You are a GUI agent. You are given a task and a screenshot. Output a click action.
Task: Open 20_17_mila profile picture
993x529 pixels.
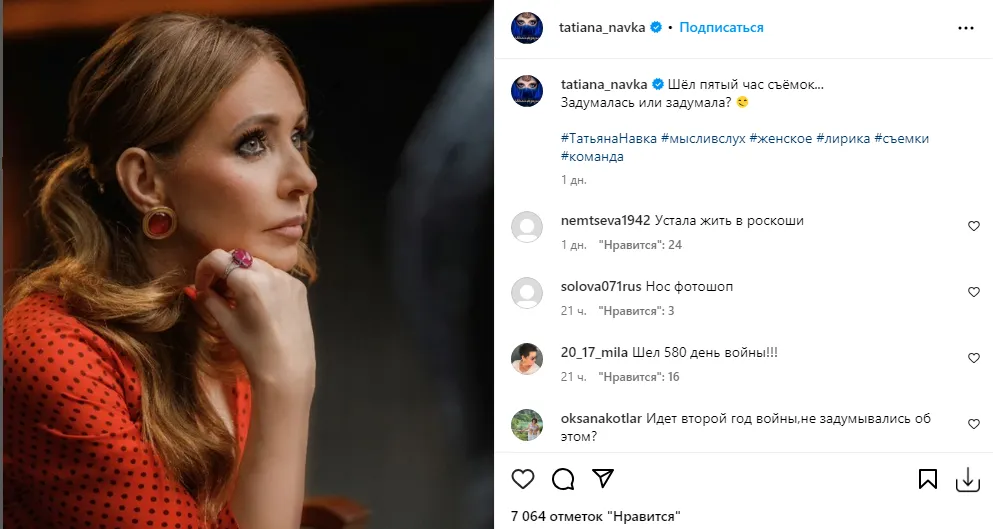[527, 358]
